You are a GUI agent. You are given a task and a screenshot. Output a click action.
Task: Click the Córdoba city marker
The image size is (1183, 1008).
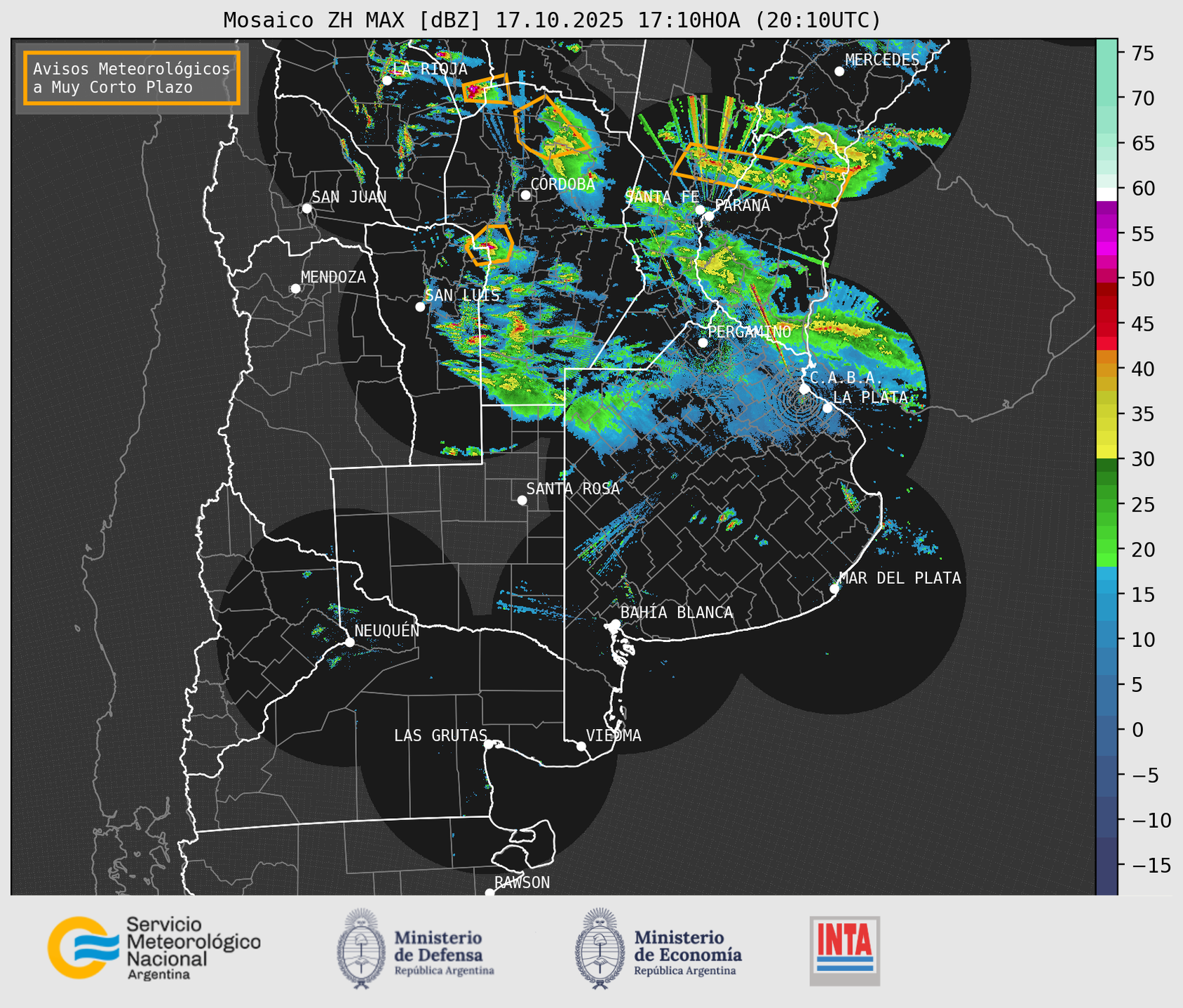pyautogui.click(x=525, y=195)
